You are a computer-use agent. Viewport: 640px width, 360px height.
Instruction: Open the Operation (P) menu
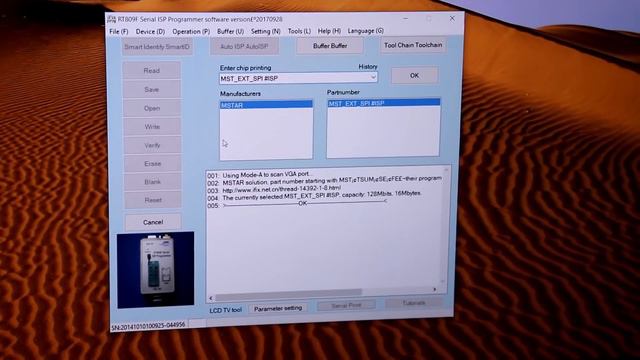[x=191, y=31]
